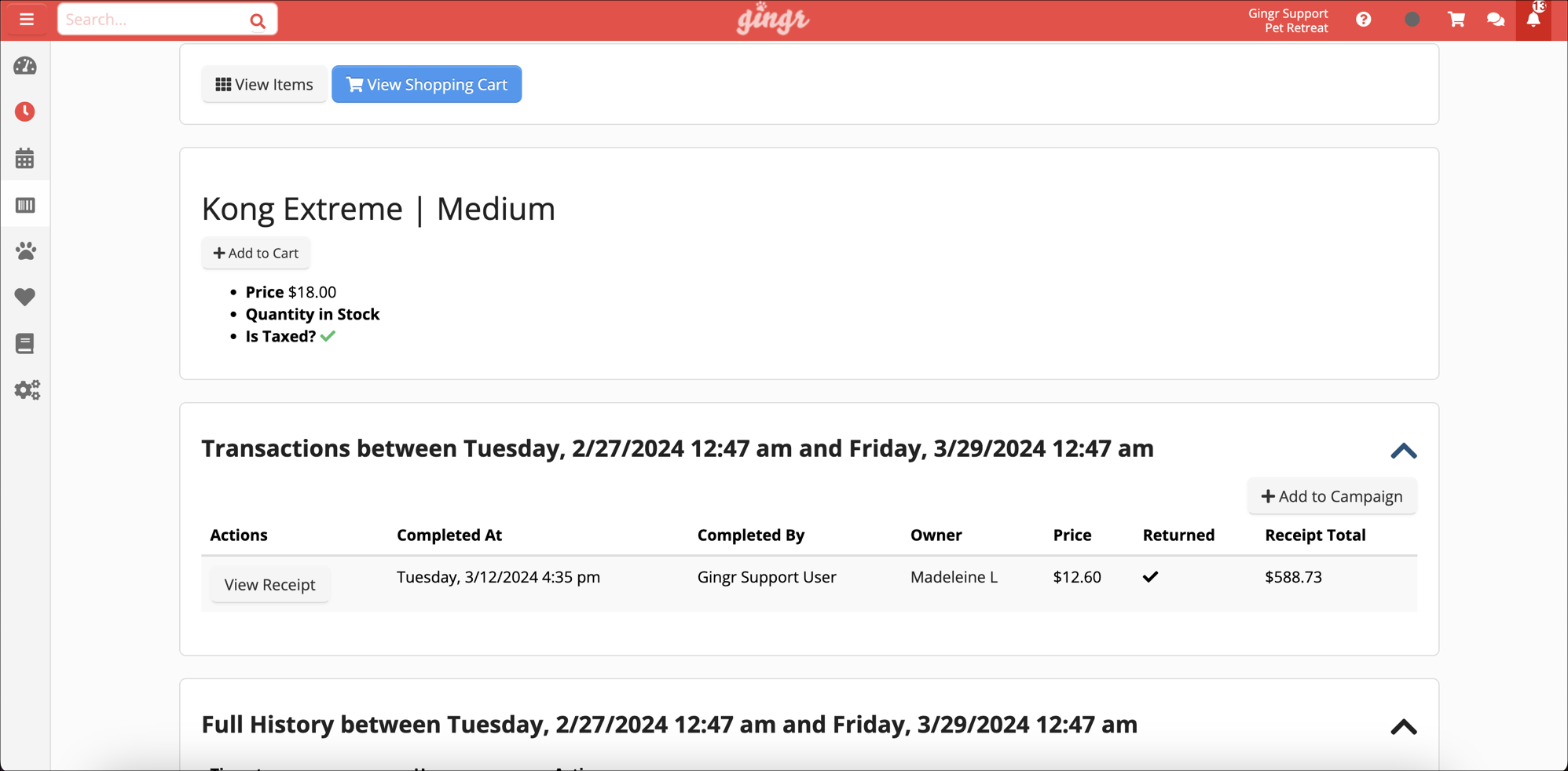Click the Completed By column header
This screenshot has height=771, width=1568.
click(x=751, y=535)
